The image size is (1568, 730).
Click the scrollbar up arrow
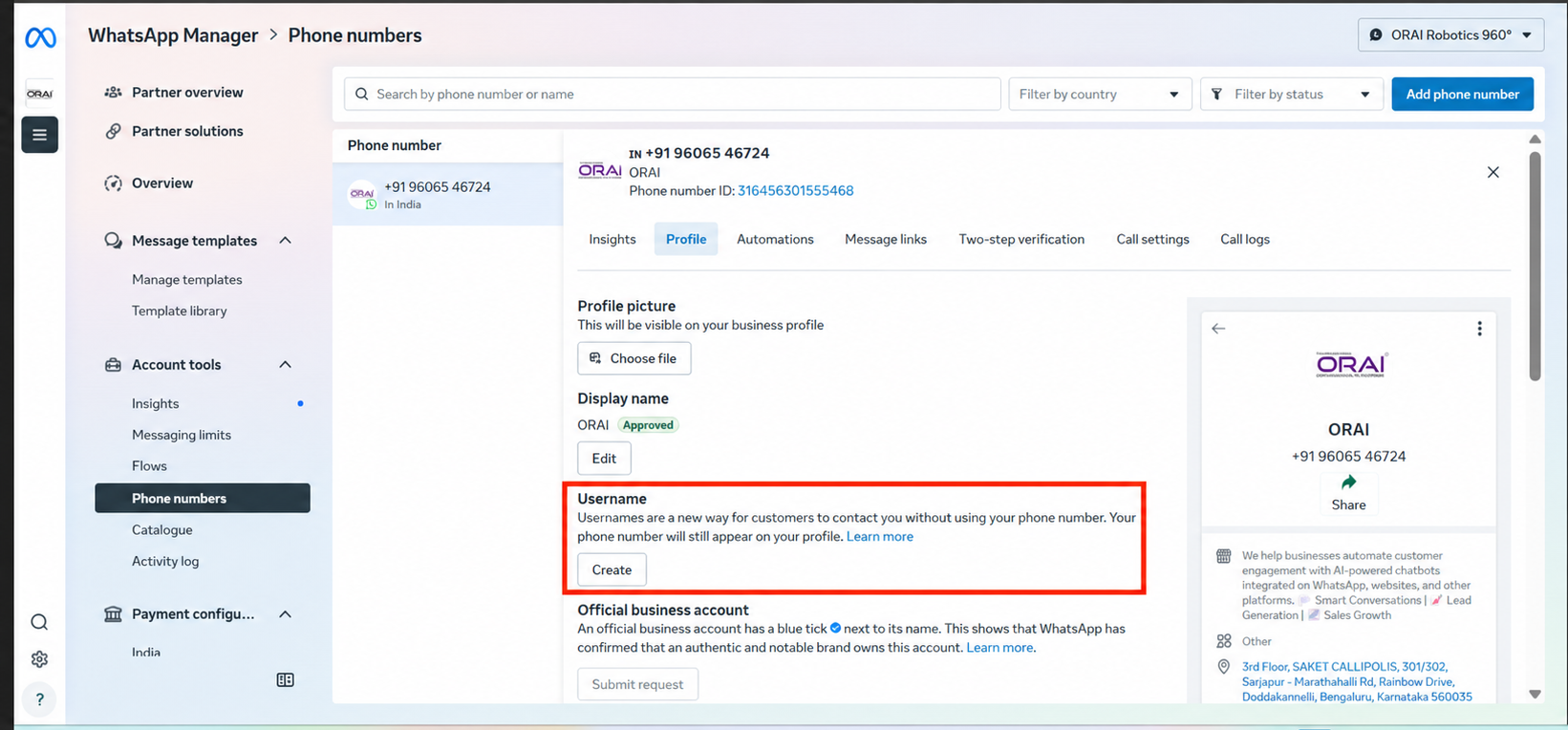1535,140
